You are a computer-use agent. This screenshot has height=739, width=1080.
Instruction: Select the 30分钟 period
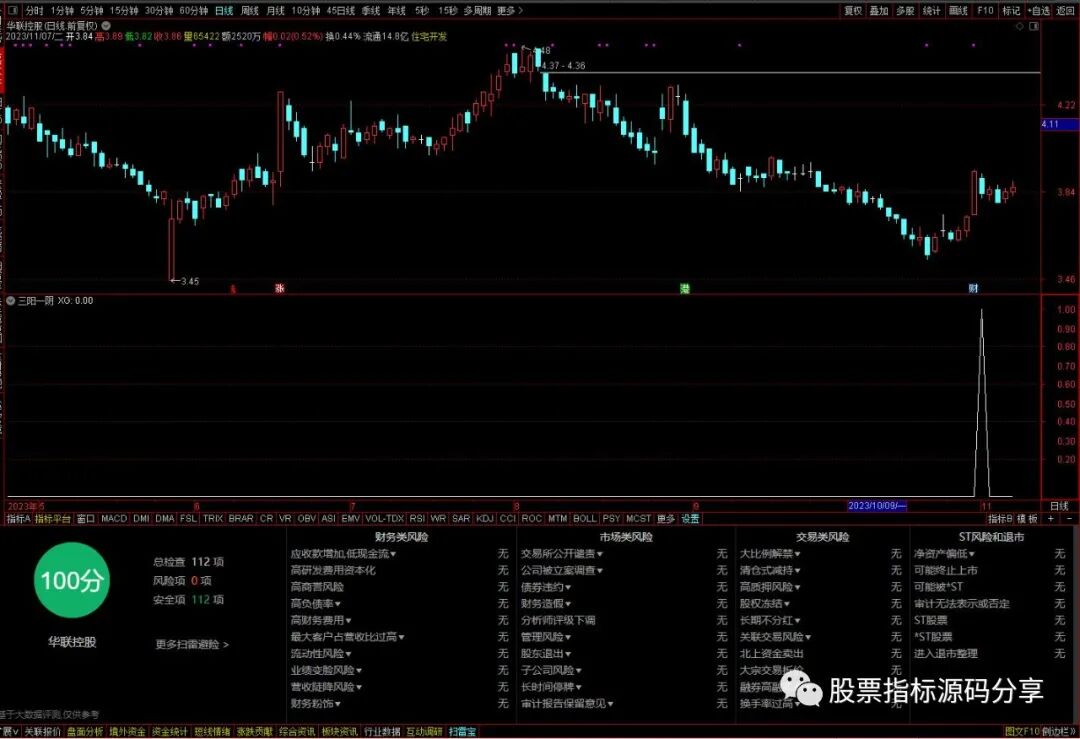[158, 10]
